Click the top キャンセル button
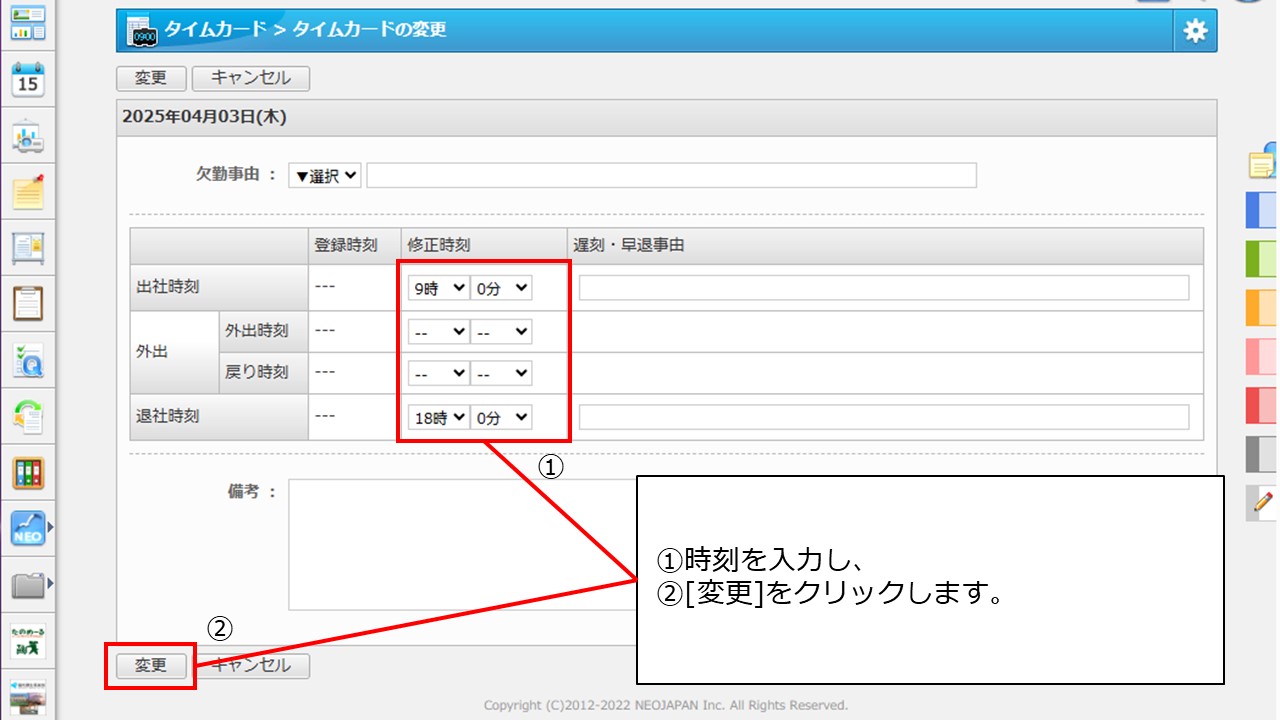Screen dimensions: 1280x720 pos(251,78)
